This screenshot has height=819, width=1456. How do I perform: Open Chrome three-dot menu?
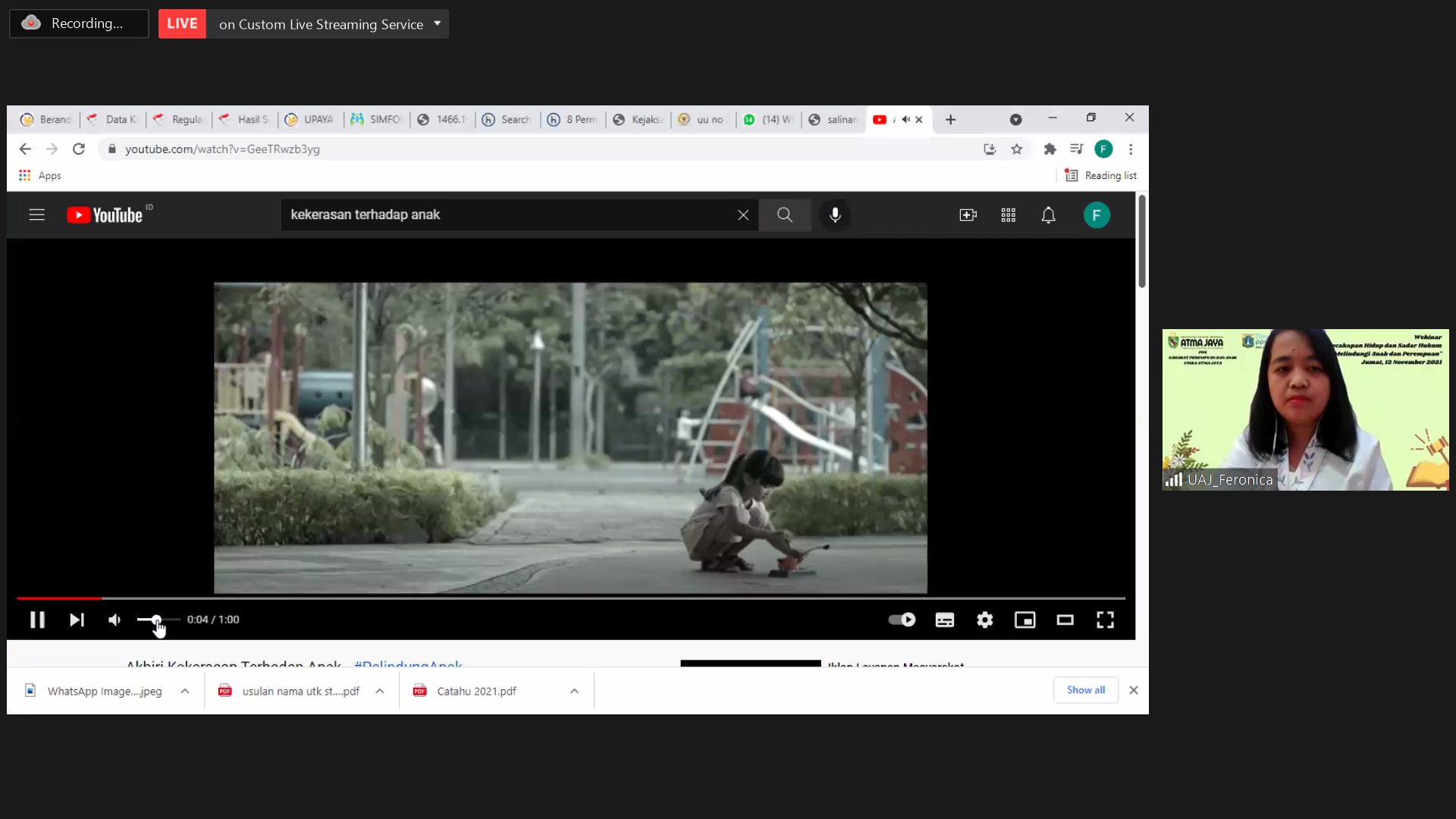[x=1130, y=149]
